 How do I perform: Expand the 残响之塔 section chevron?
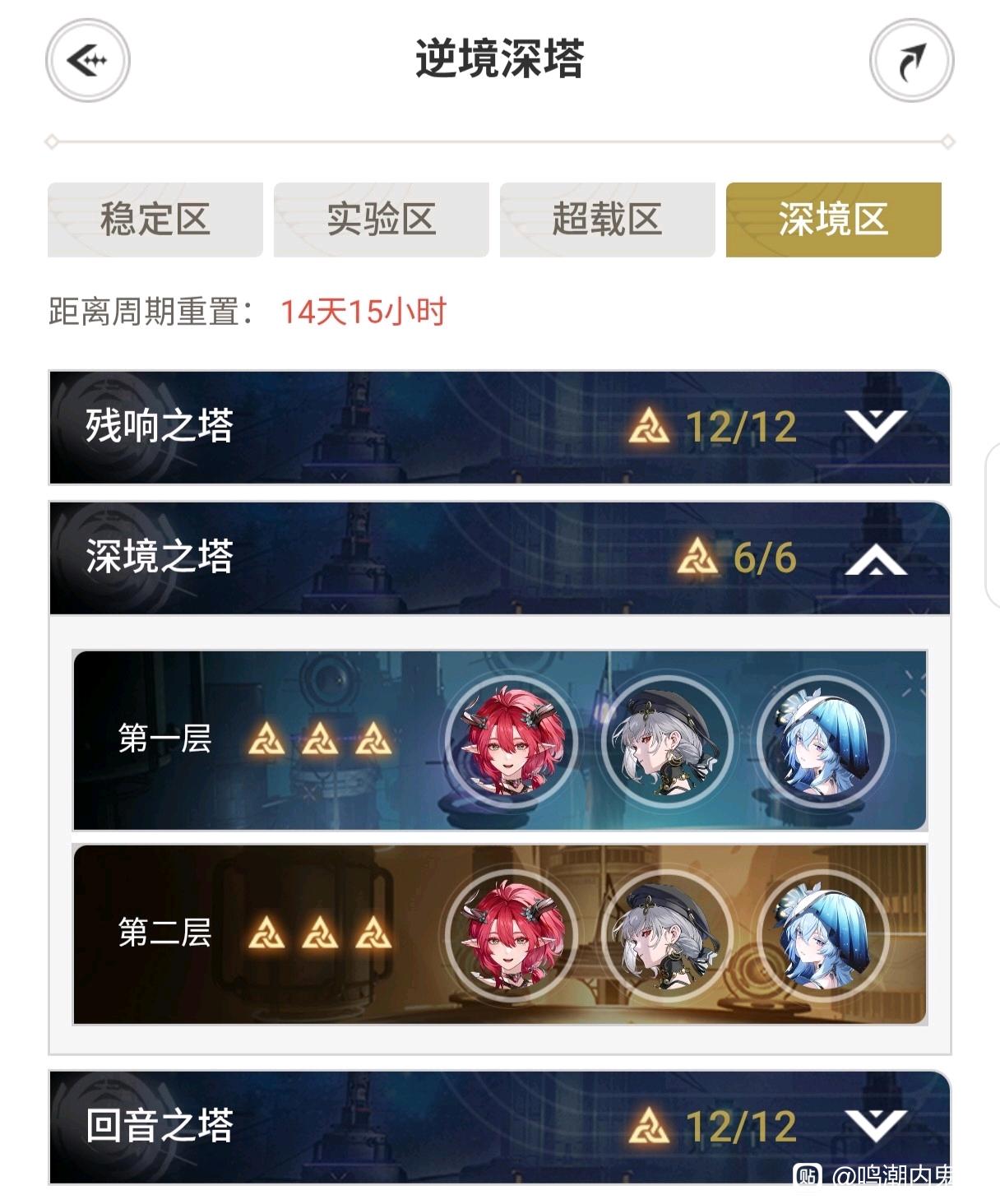click(x=876, y=426)
